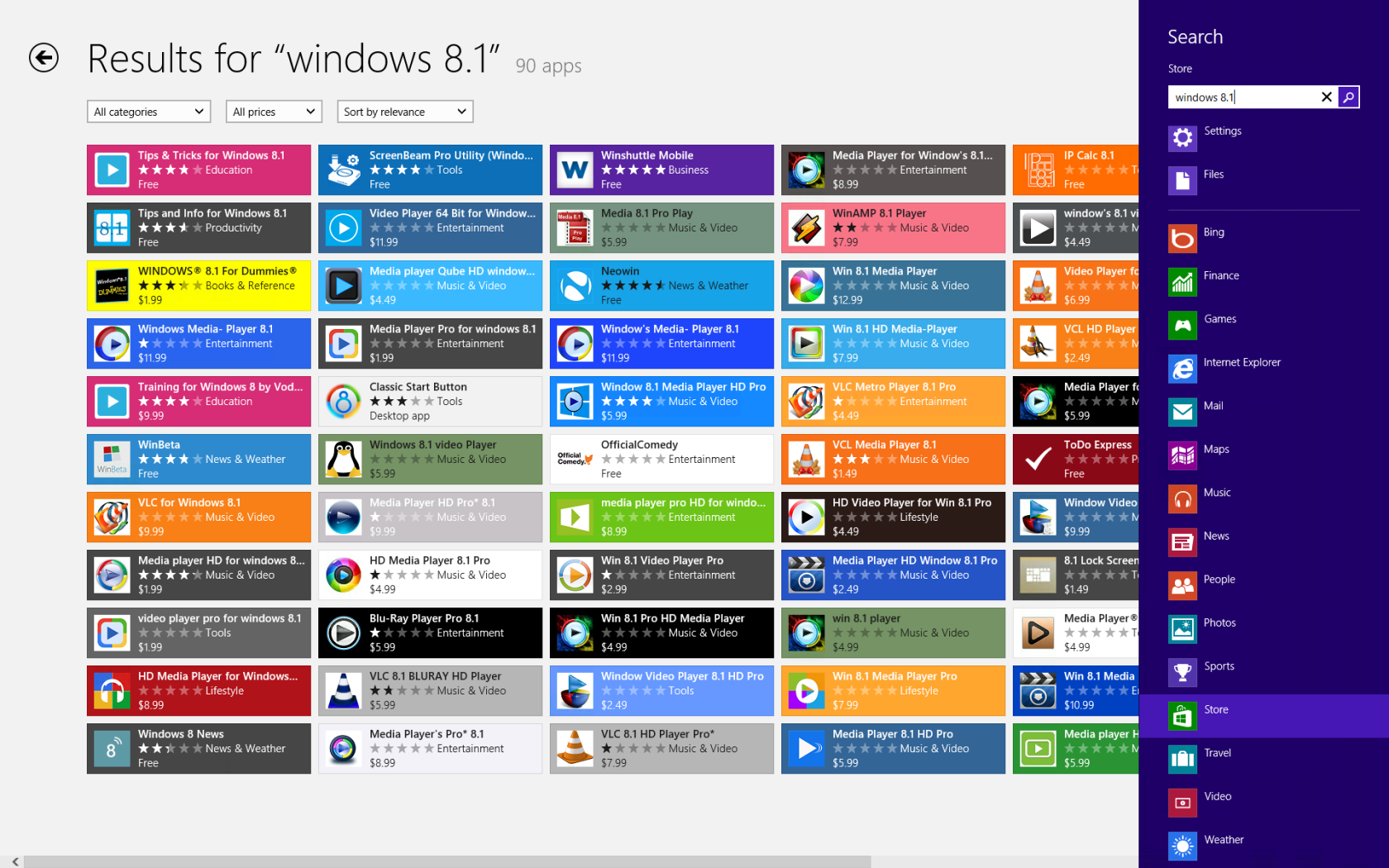Click the scrollbar left arrow
Image resolution: width=1389 pixels, height=868 pixels.
pos(15,861)
